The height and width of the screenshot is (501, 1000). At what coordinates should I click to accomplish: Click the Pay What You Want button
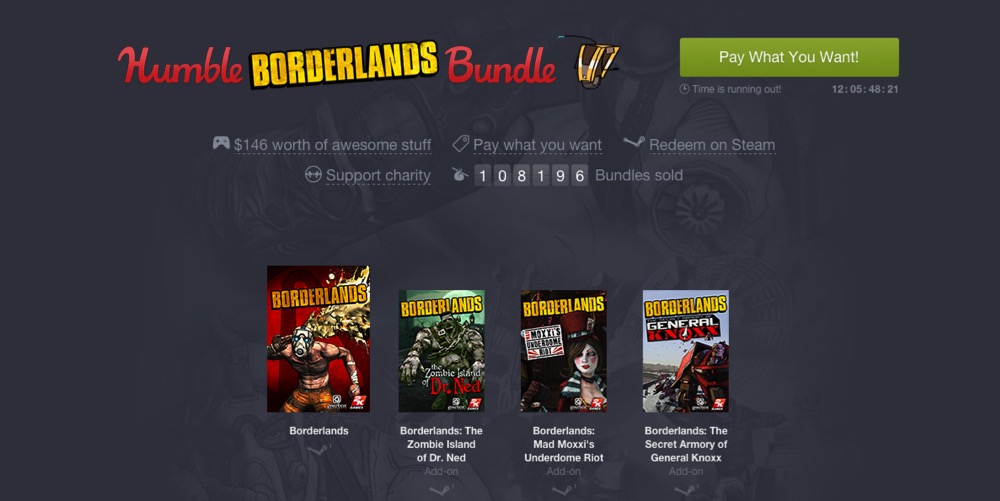tap(789, 57)
